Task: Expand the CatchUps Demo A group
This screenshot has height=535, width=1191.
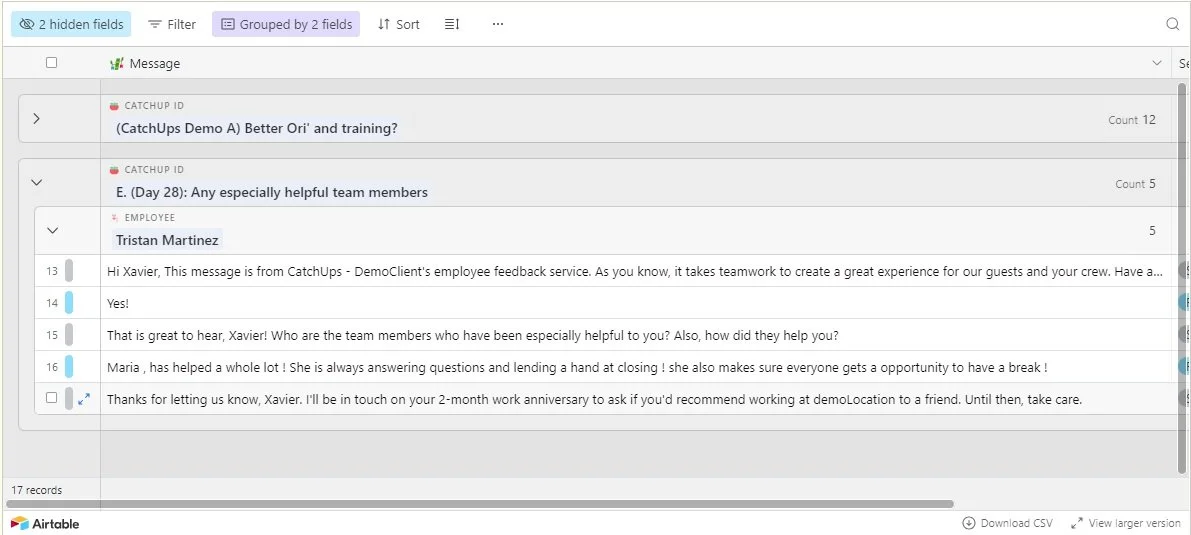Action: 36,119
